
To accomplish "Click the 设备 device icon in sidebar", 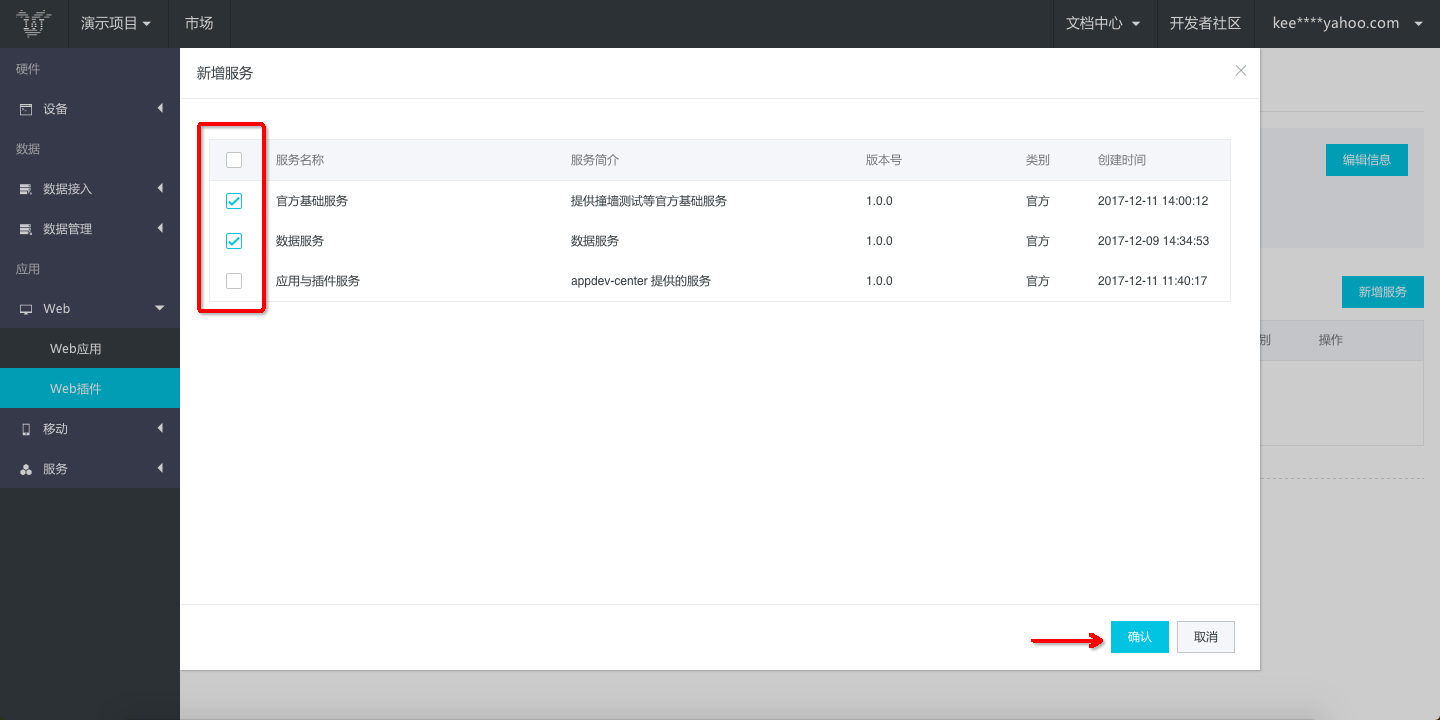I will (x=26, y=109).
